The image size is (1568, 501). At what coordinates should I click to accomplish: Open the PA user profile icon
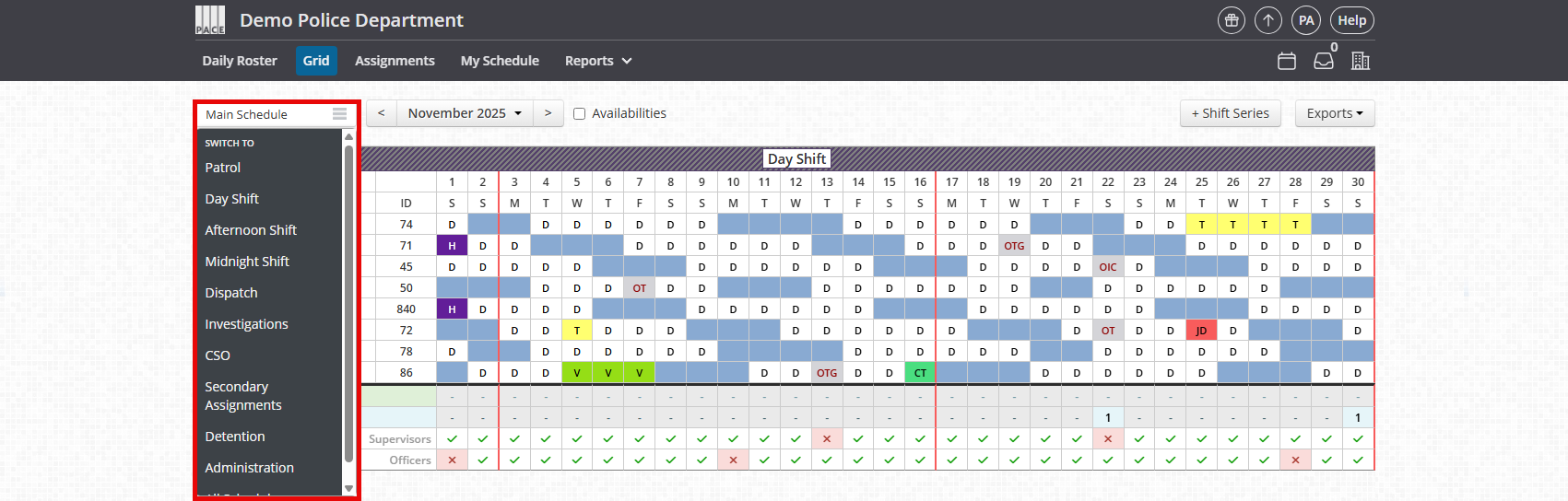pyautogui.click(x=1306, y=20)
